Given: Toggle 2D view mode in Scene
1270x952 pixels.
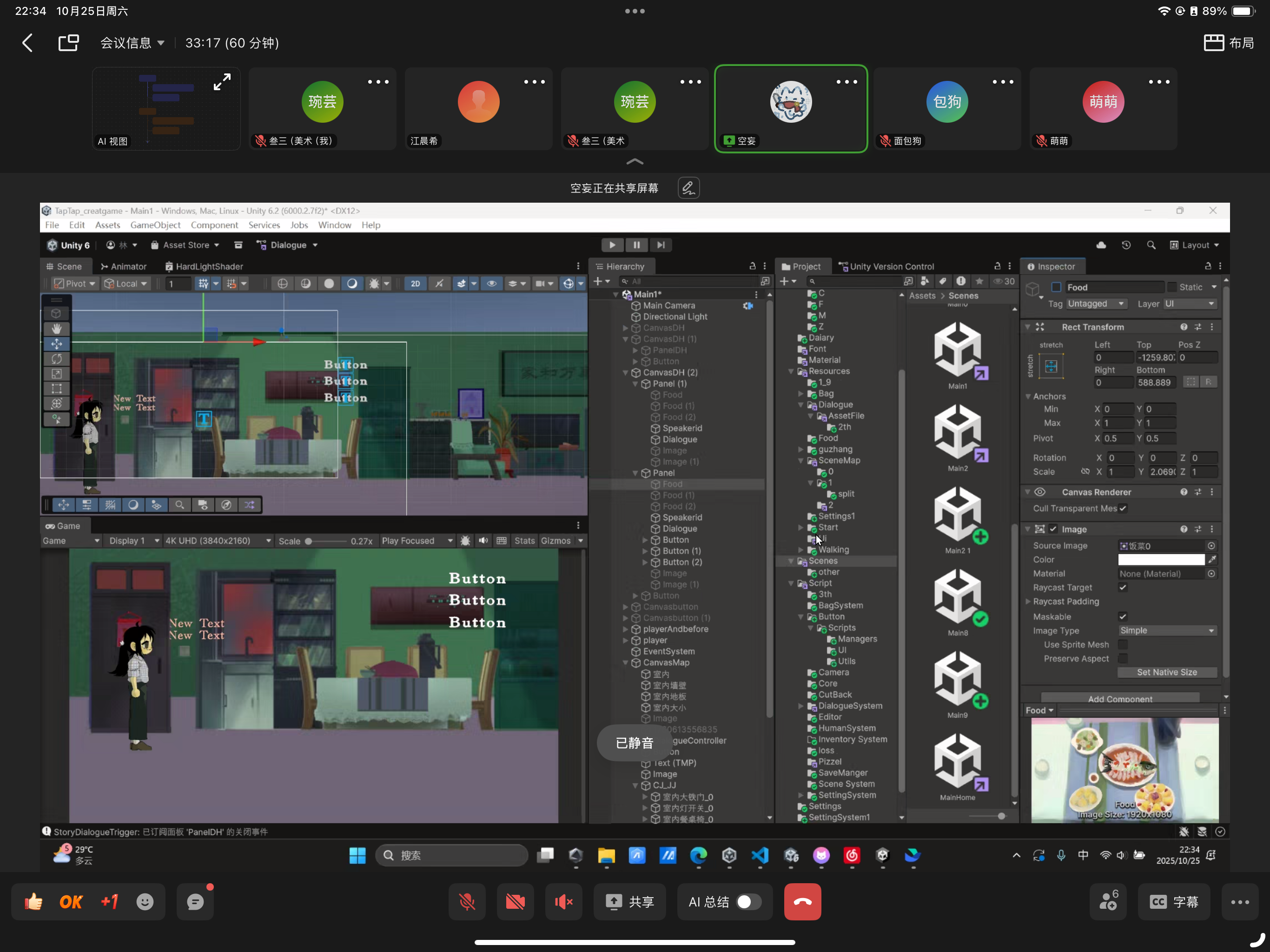Looking at the screenshot, I should (415, 284).
